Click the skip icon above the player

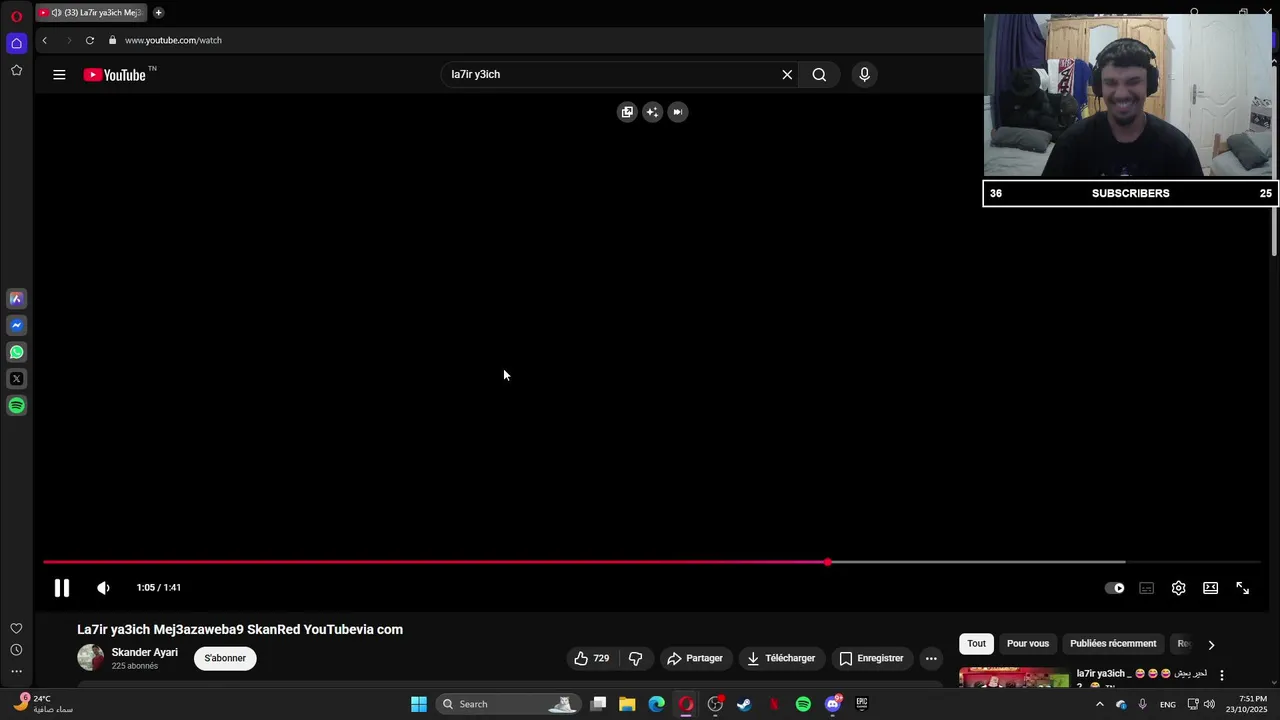click(x=677, y=112)
